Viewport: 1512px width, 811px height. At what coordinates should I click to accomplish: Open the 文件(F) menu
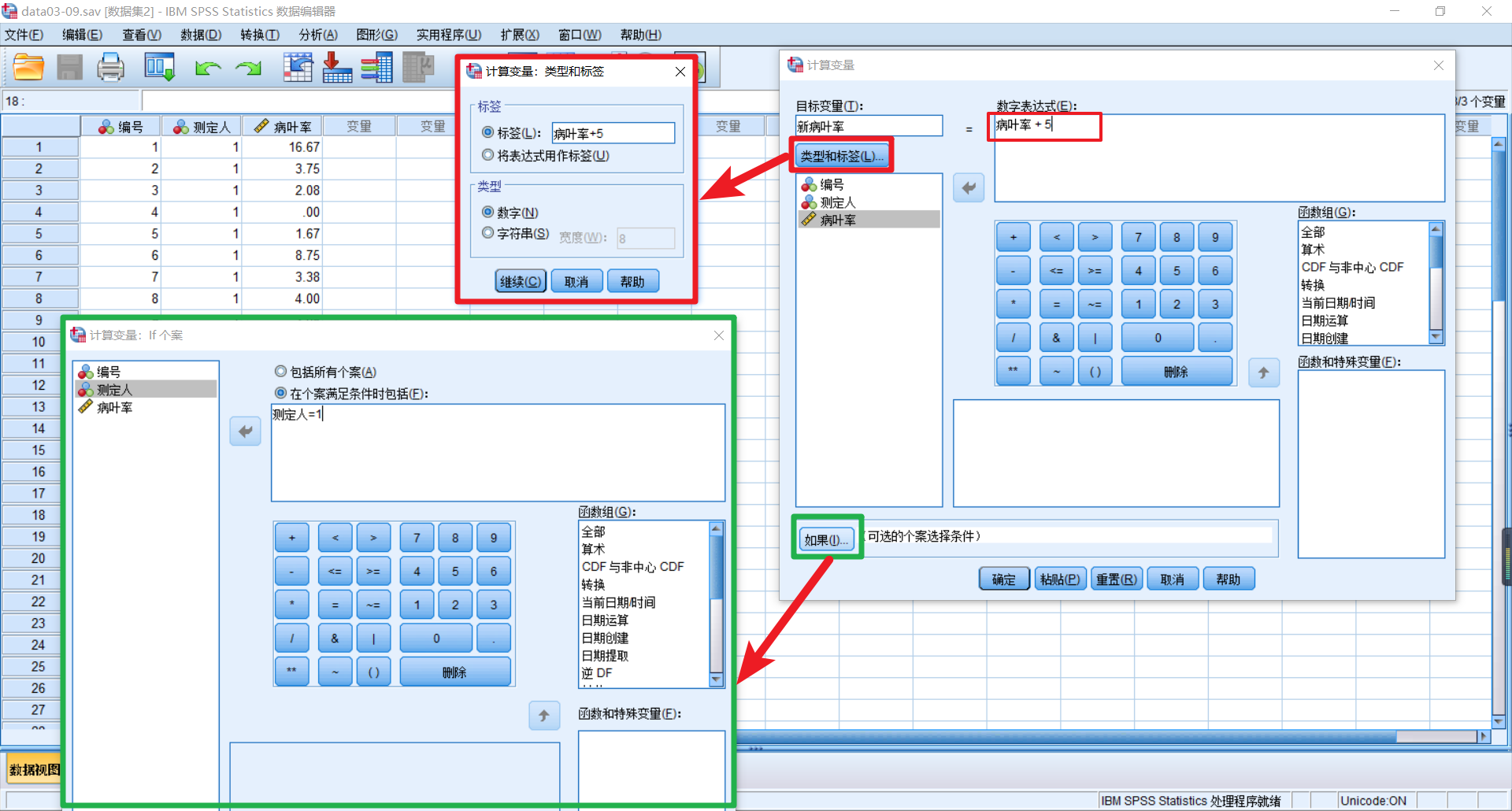point(24,35)
